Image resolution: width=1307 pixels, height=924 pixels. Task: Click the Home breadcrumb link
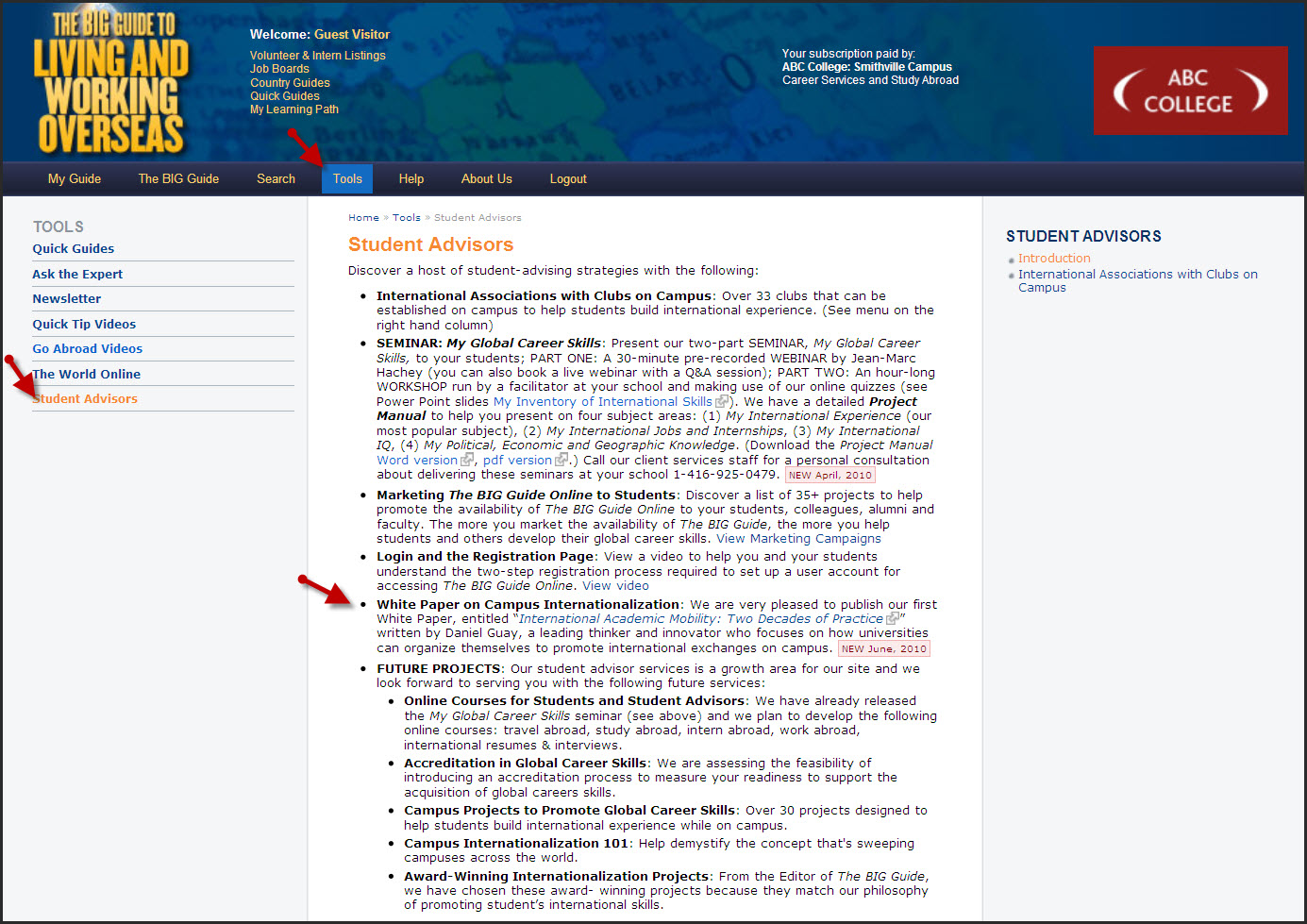coord(363,218)
